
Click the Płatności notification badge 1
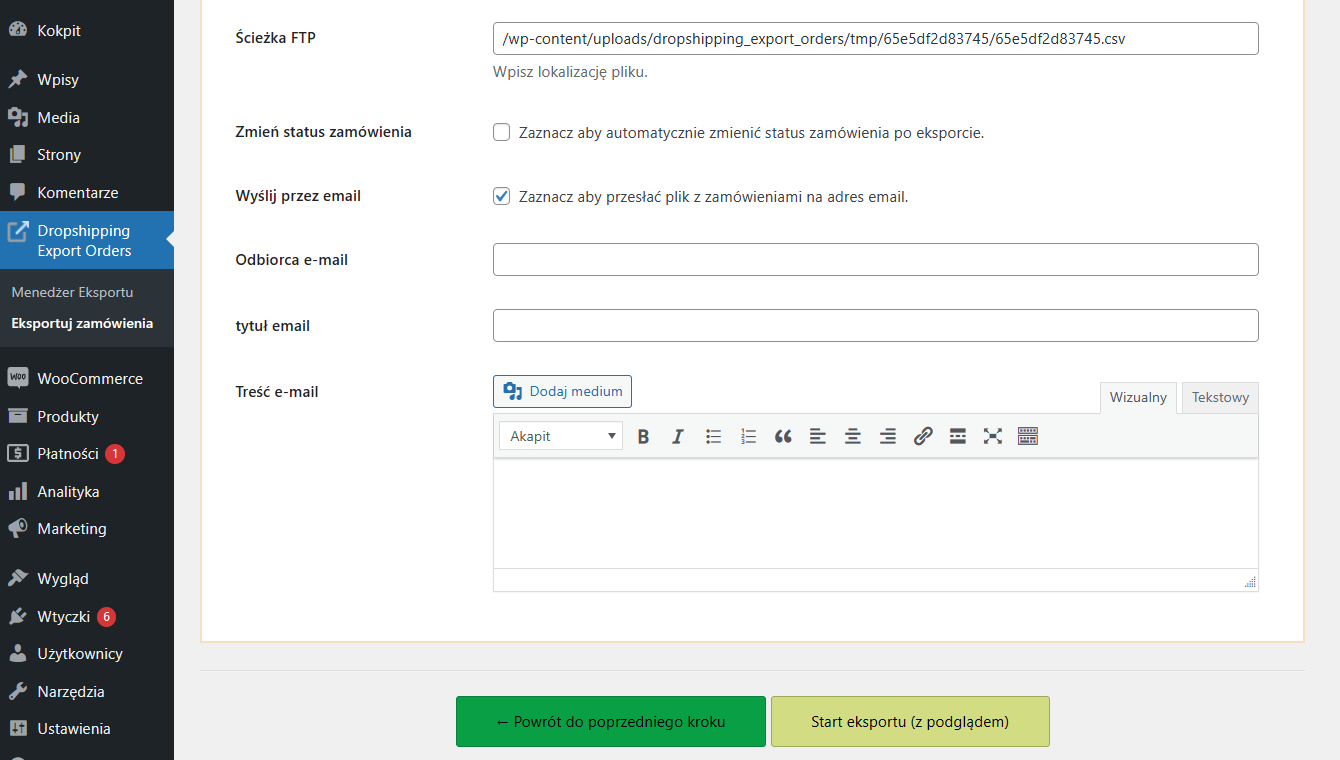tap(115, 454)
